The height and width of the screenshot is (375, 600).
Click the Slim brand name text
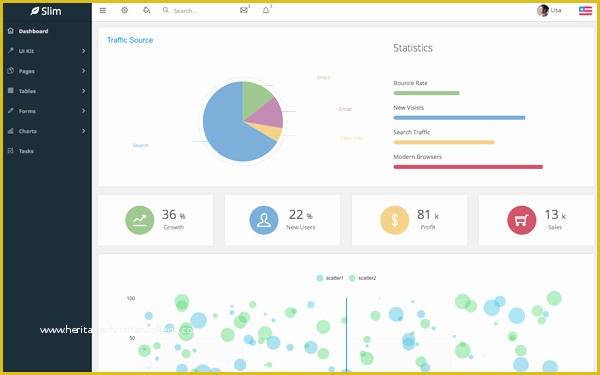coord(51,11)
